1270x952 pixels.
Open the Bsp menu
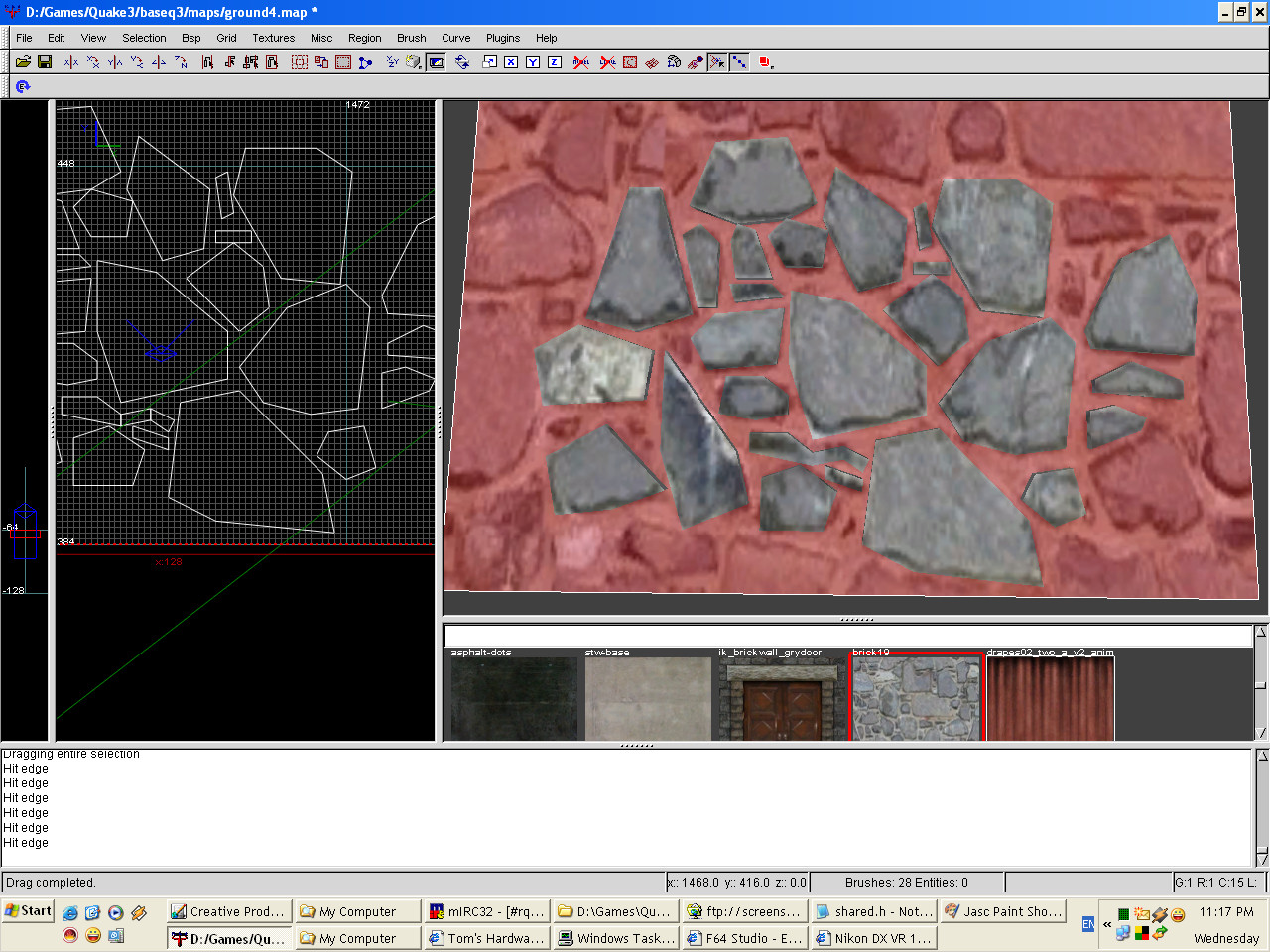pyautogui.click(x=190, y=38)
